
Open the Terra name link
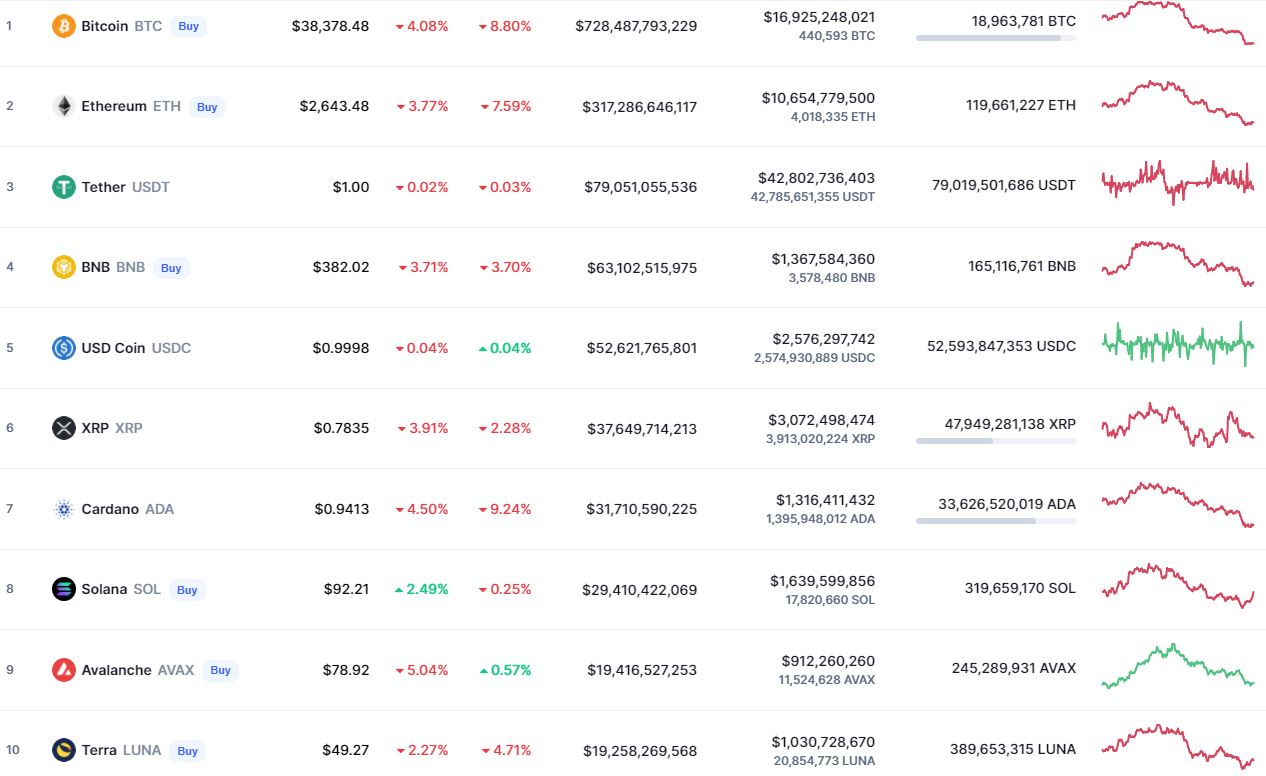click(x=99, y=750)
